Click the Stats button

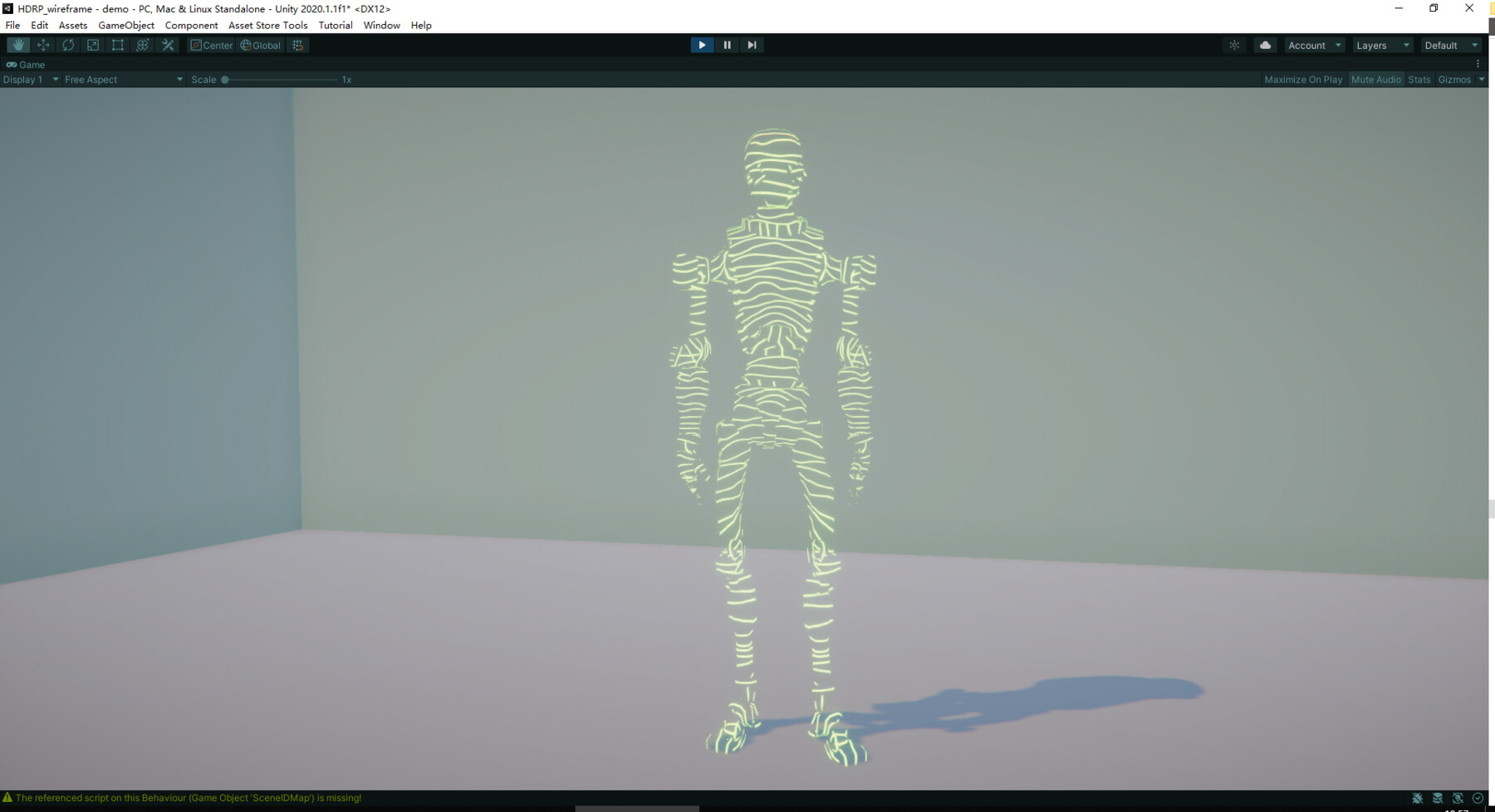[1419, 79]
